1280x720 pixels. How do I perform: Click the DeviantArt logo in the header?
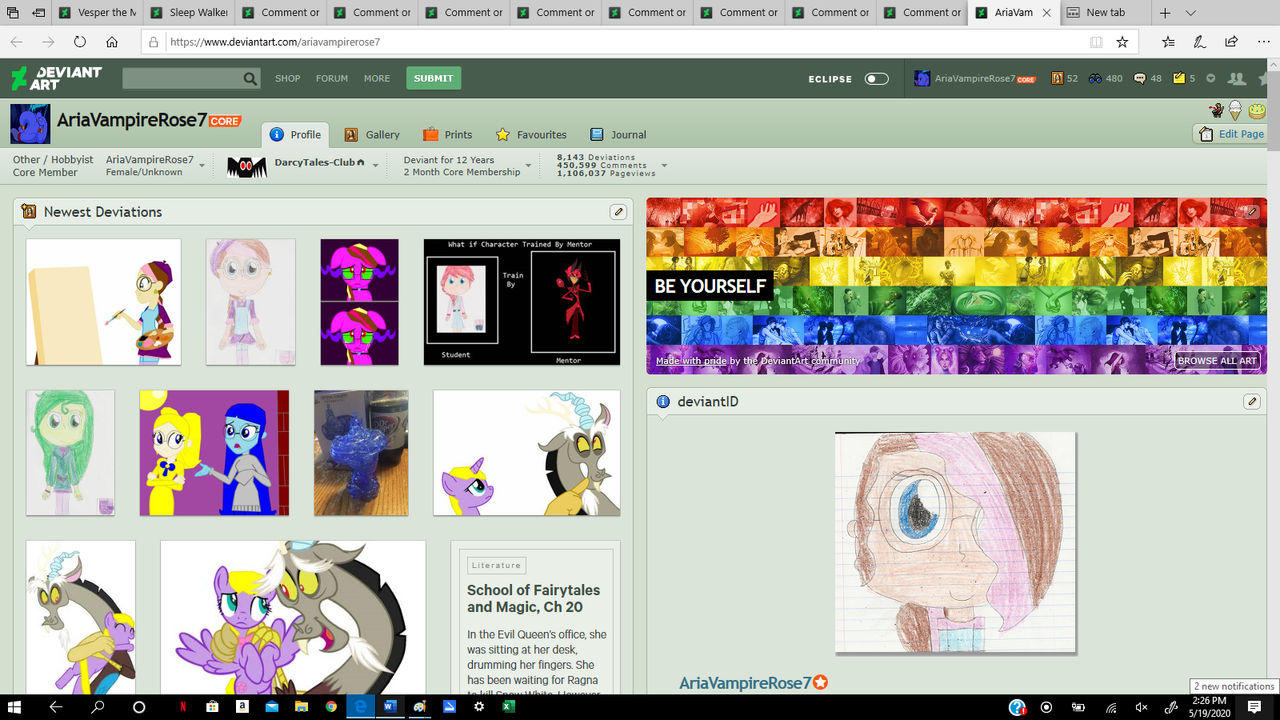point(56,78)
